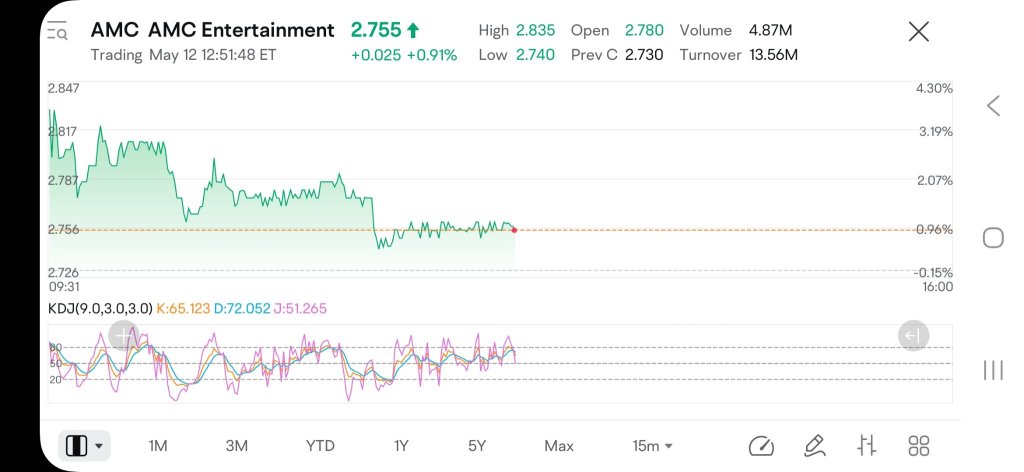Tap the High 2.835 value
1024x472 pixels.
(x=536, y=30)
